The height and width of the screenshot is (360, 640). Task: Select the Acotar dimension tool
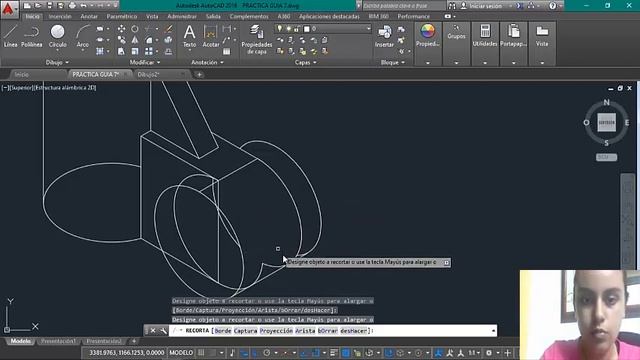point(211,36)
